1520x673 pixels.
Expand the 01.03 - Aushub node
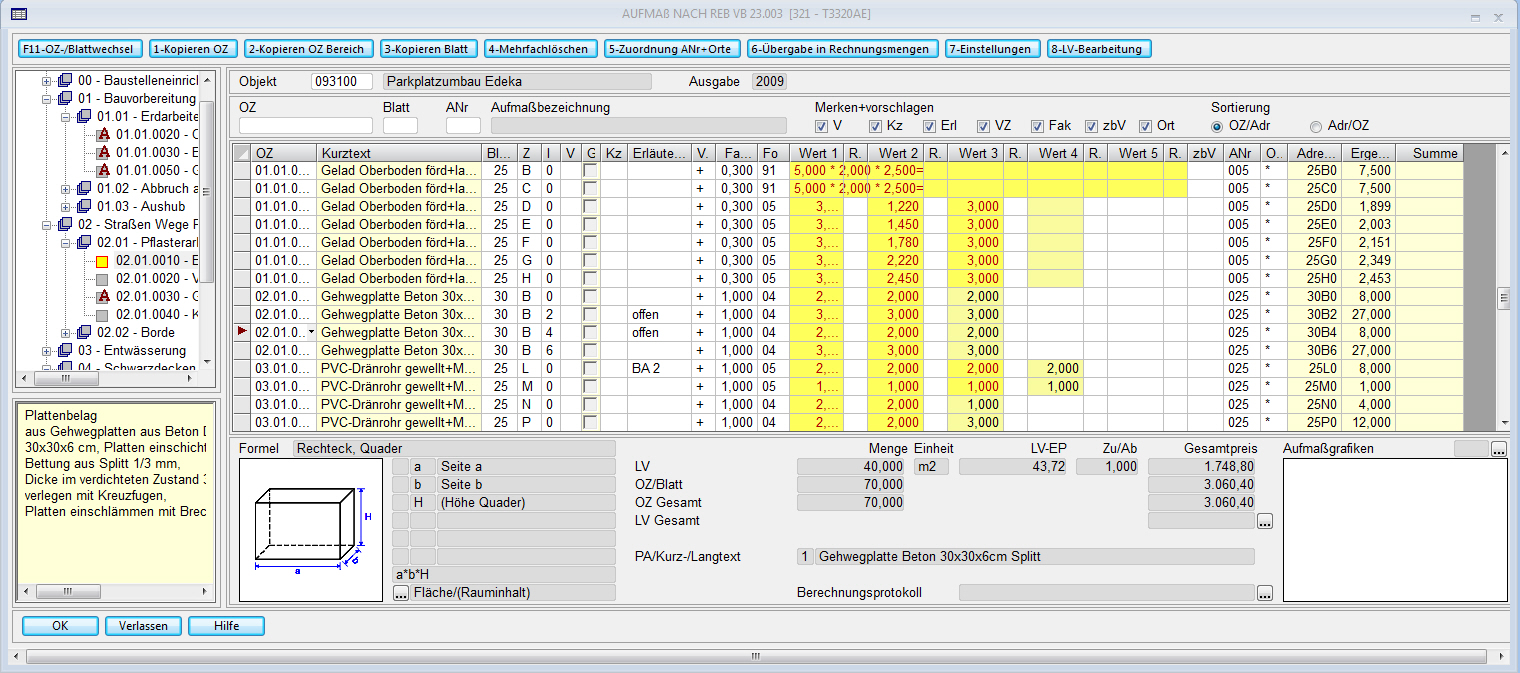pyautogui.click(x=65, y=206)
